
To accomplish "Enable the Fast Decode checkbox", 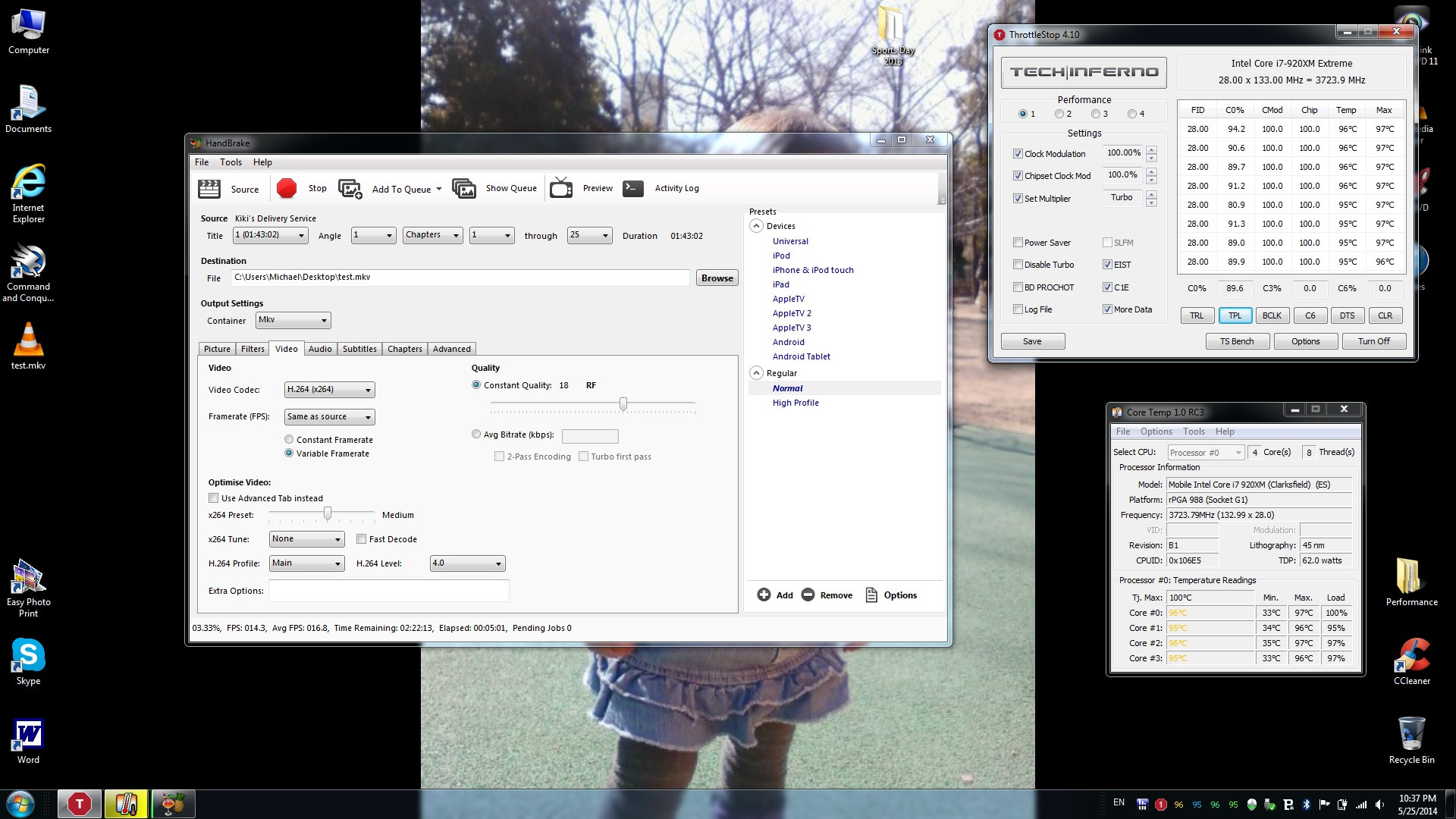I will pyautogui.click(x=362, y=539).
